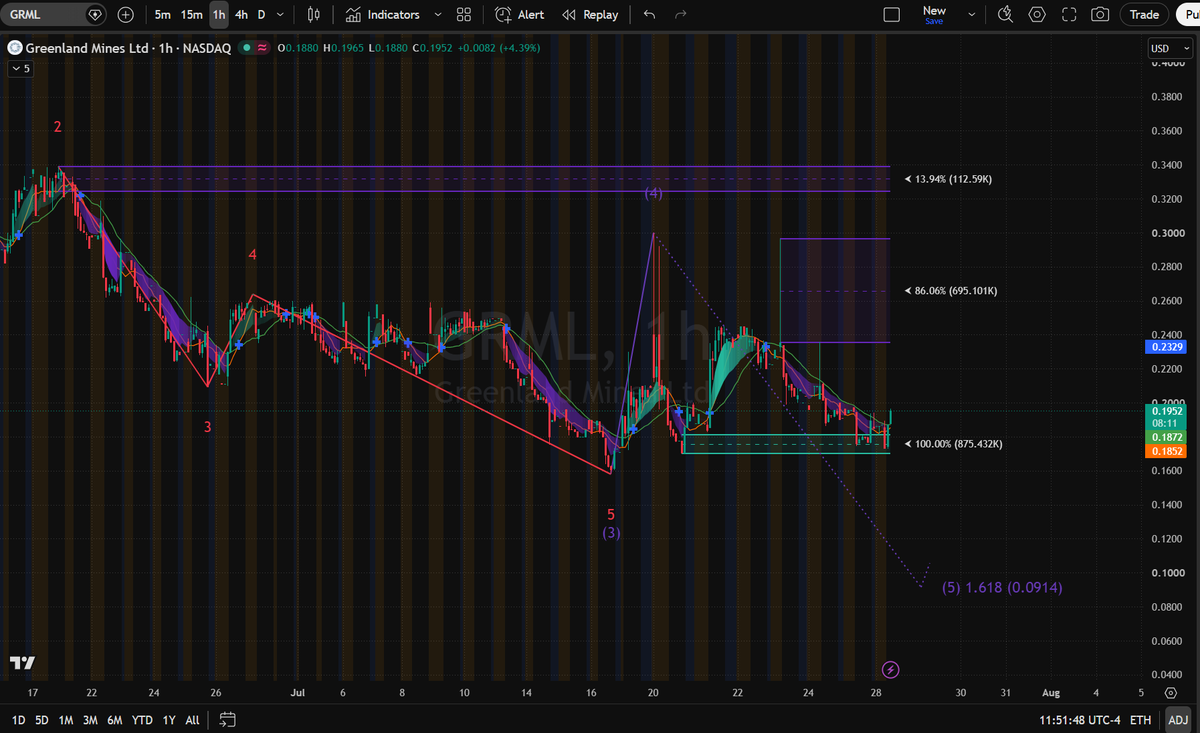Click the purple lightning event marker
Screen dimensions: 1200x733
[x=891, y=668]
